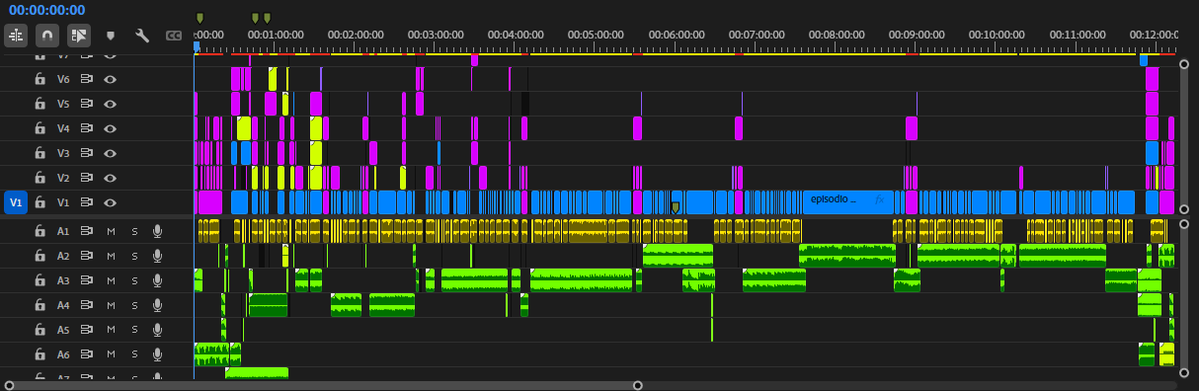Enable voice-over record on A1

click(x=158, y=230)
